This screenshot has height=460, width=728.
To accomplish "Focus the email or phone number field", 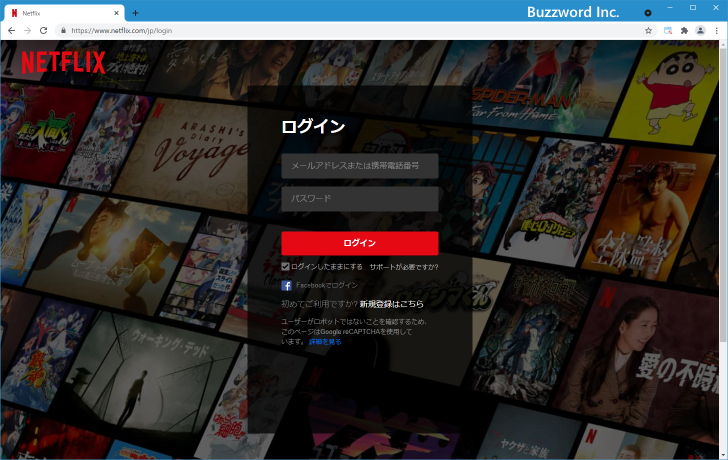I will (x=360, y=166).
